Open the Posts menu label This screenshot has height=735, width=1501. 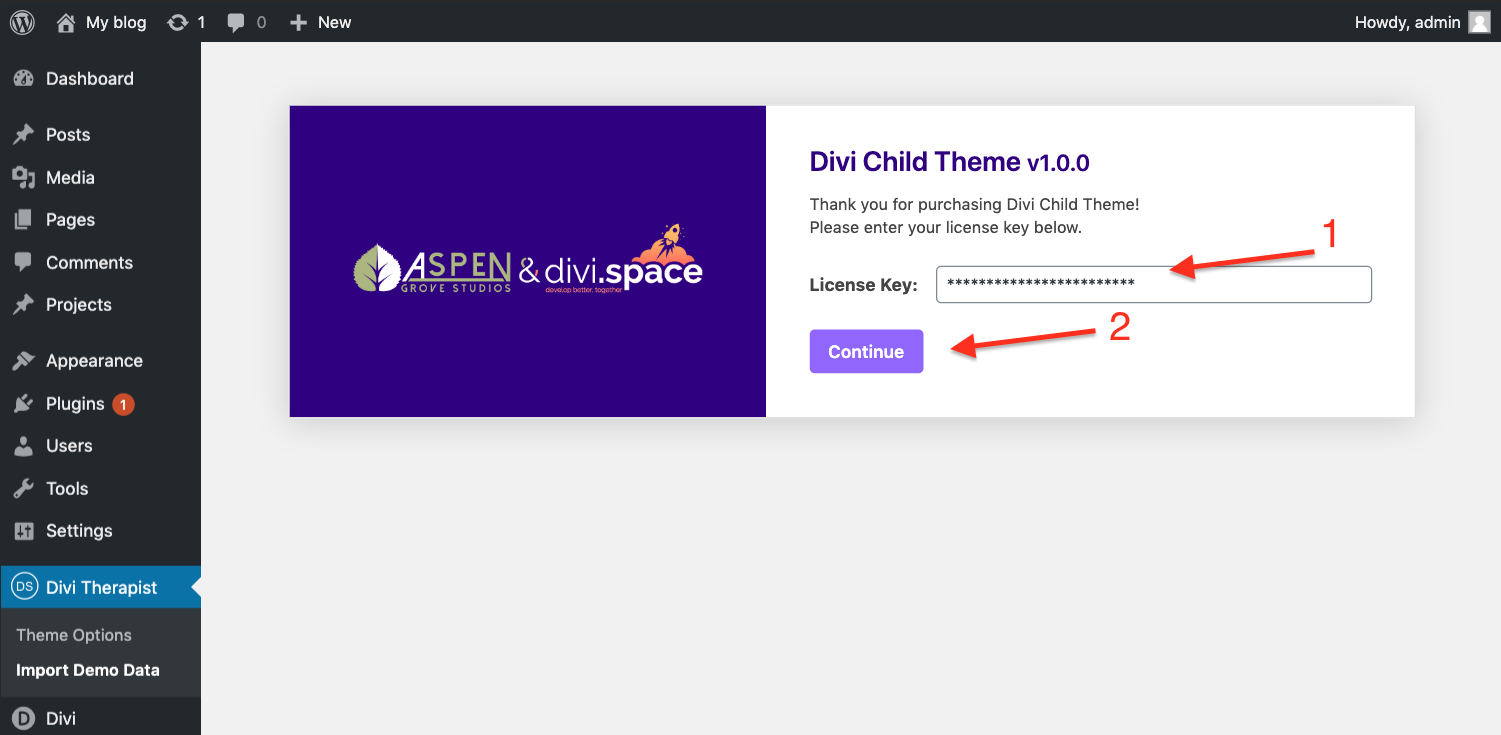(x=68, y=135)
